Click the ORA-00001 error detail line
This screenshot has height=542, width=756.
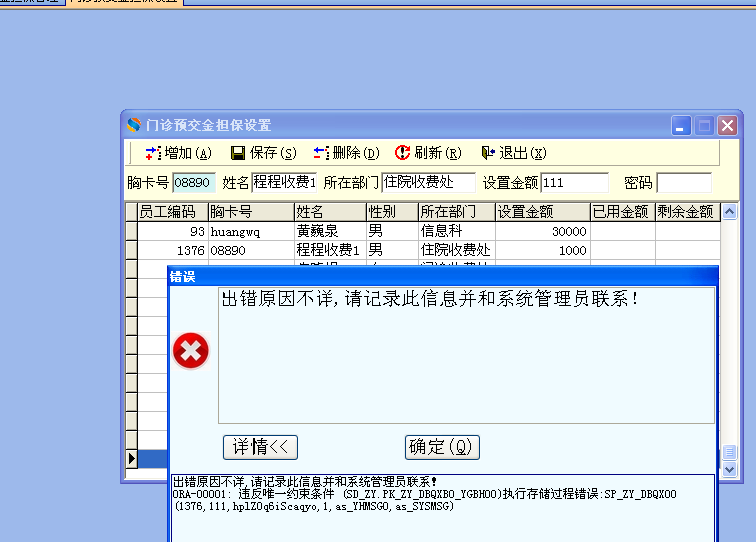(424, 494)
